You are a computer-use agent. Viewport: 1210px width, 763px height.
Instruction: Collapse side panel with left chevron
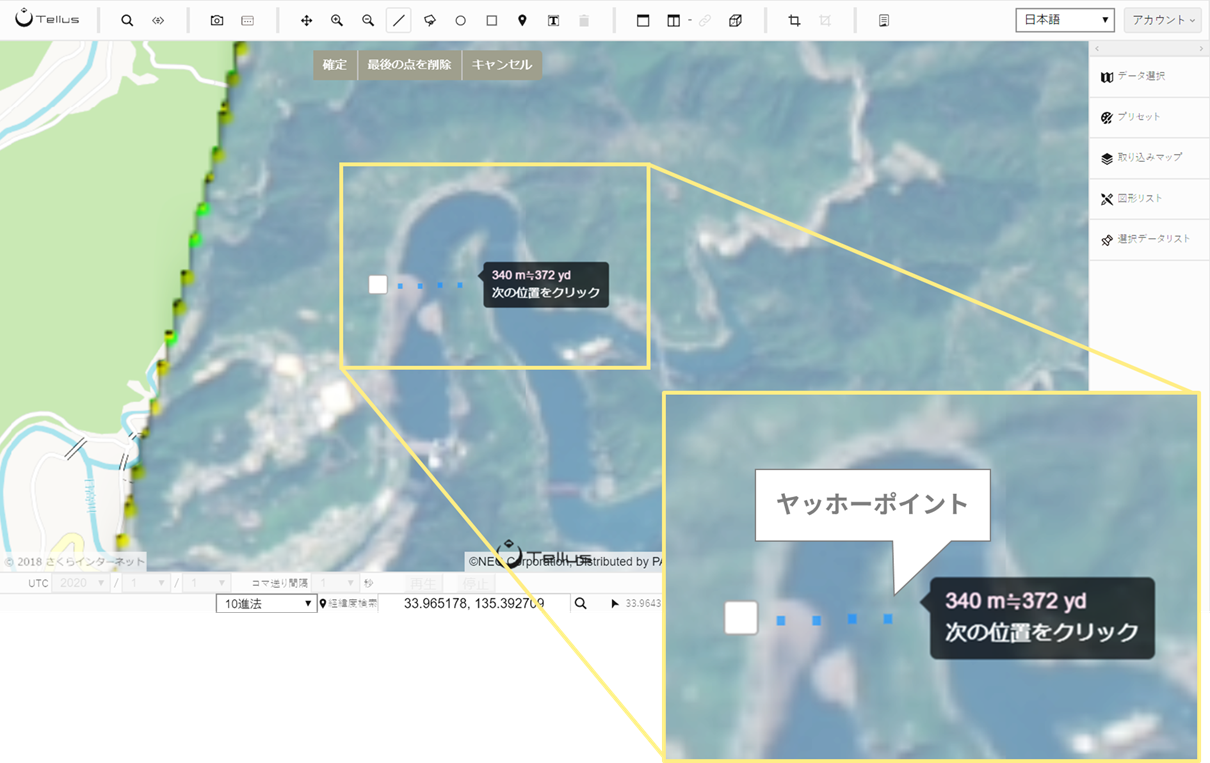click(x=1097, y=49)
